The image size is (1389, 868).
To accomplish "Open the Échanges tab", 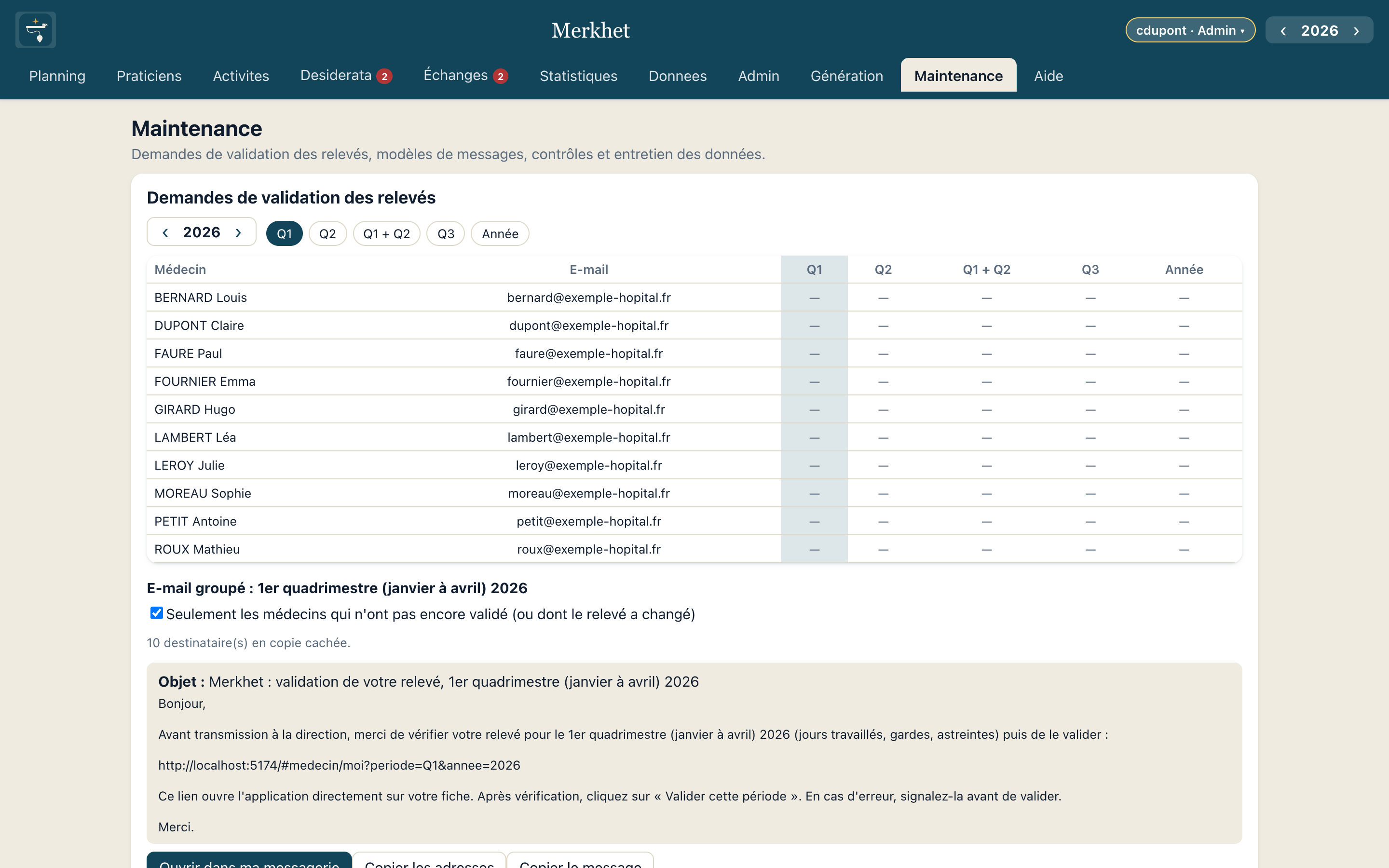I will pyautogui.click(x=465, y=76).
